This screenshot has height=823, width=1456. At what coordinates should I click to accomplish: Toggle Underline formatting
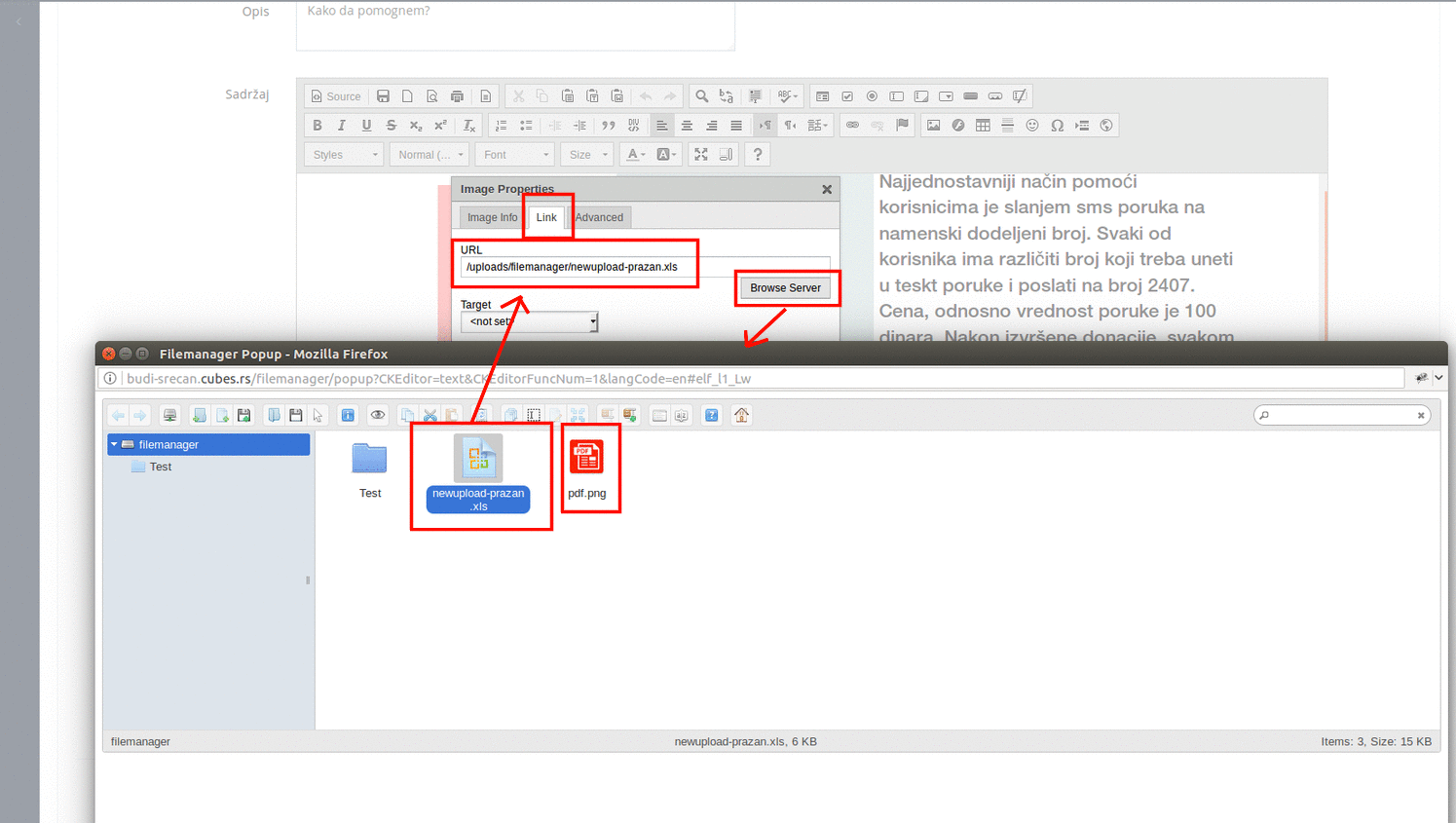366,126
